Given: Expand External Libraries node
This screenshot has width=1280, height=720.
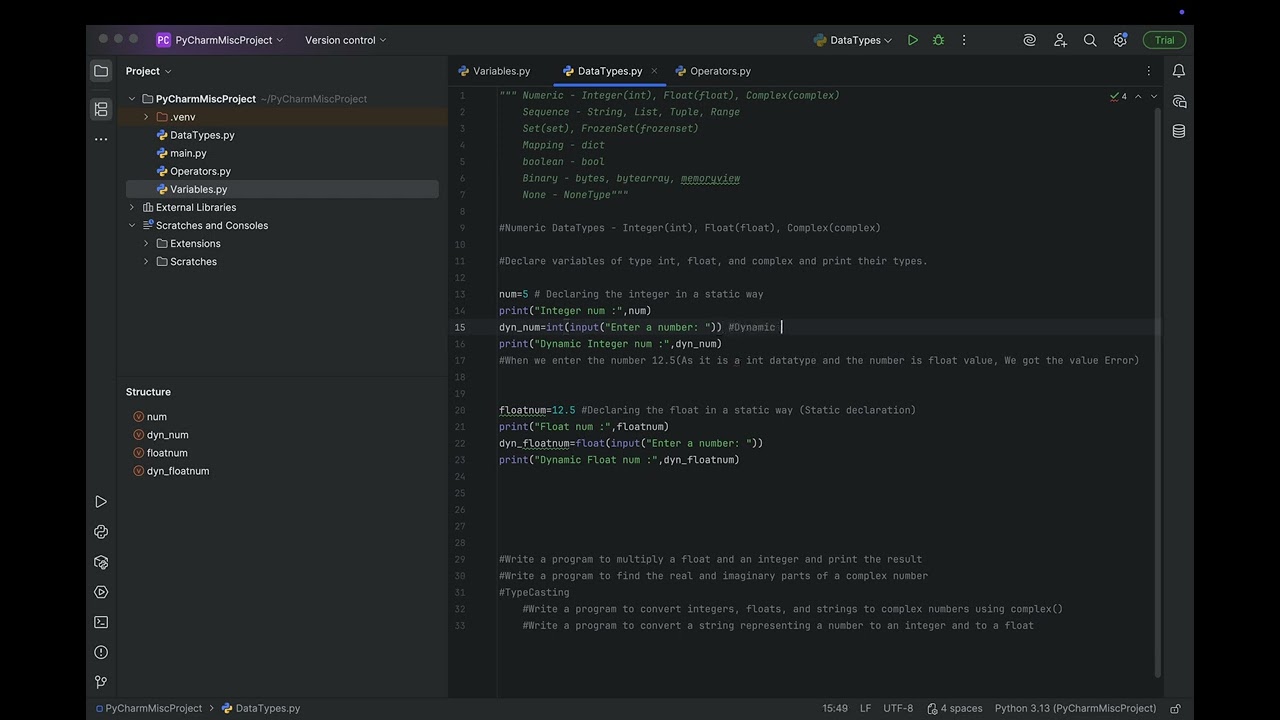Looking at the screenshot, I should pyautogui.click(x=132, y=207).
